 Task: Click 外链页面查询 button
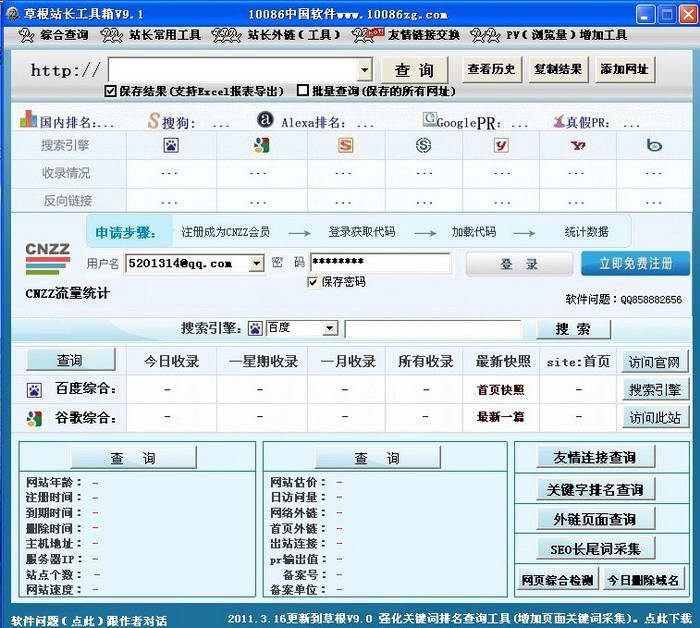point(595,519)
